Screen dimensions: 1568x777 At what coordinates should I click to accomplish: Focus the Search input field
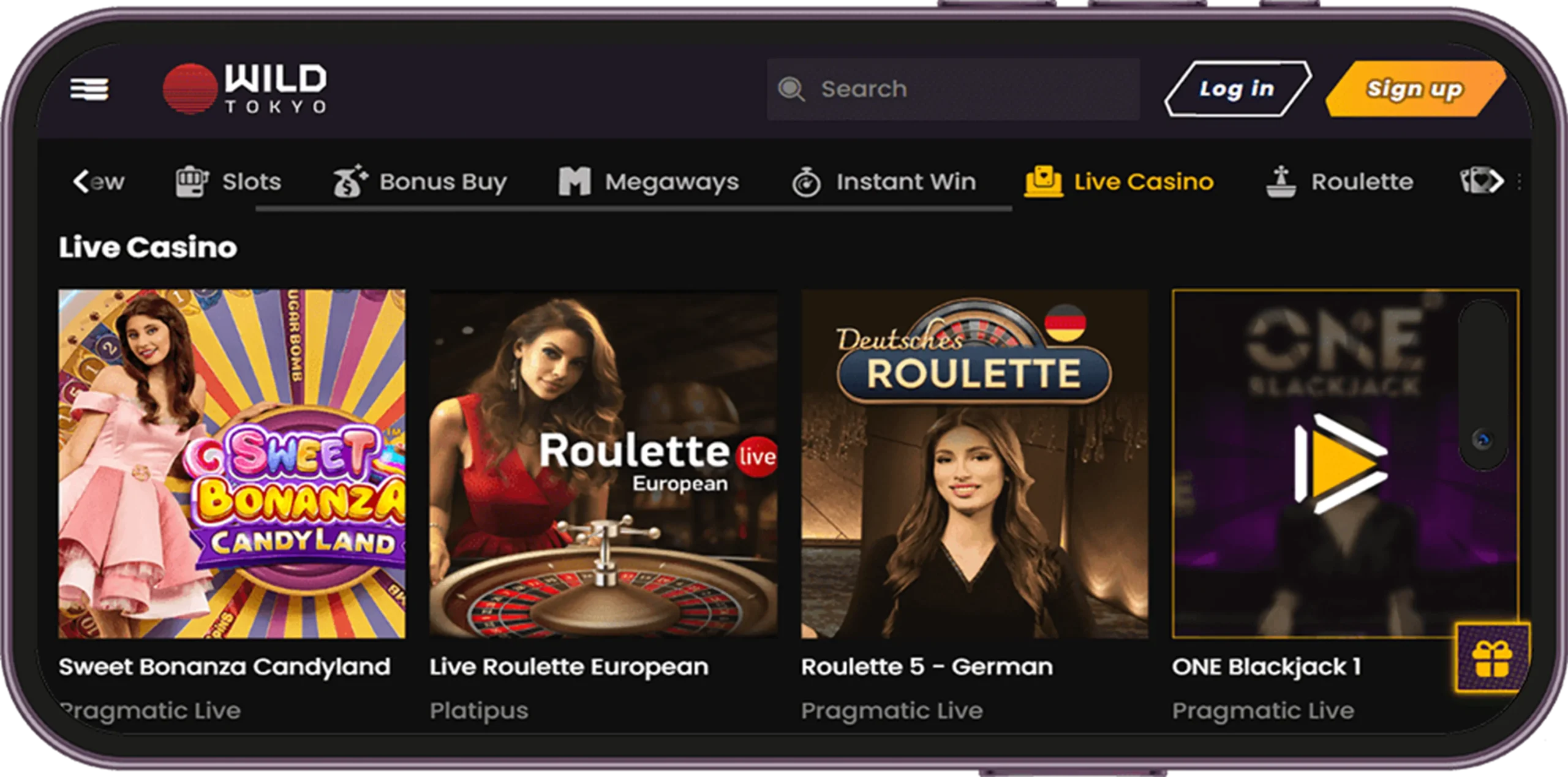[953, 89]
